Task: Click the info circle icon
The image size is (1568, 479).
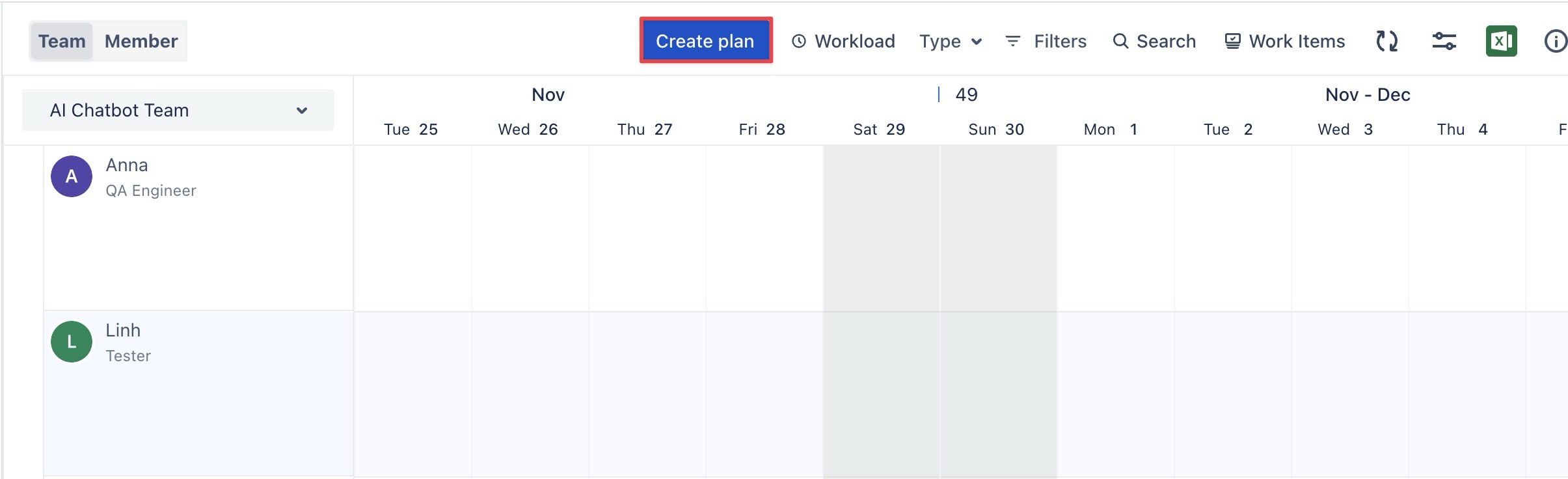Action: coord(1555,41)
